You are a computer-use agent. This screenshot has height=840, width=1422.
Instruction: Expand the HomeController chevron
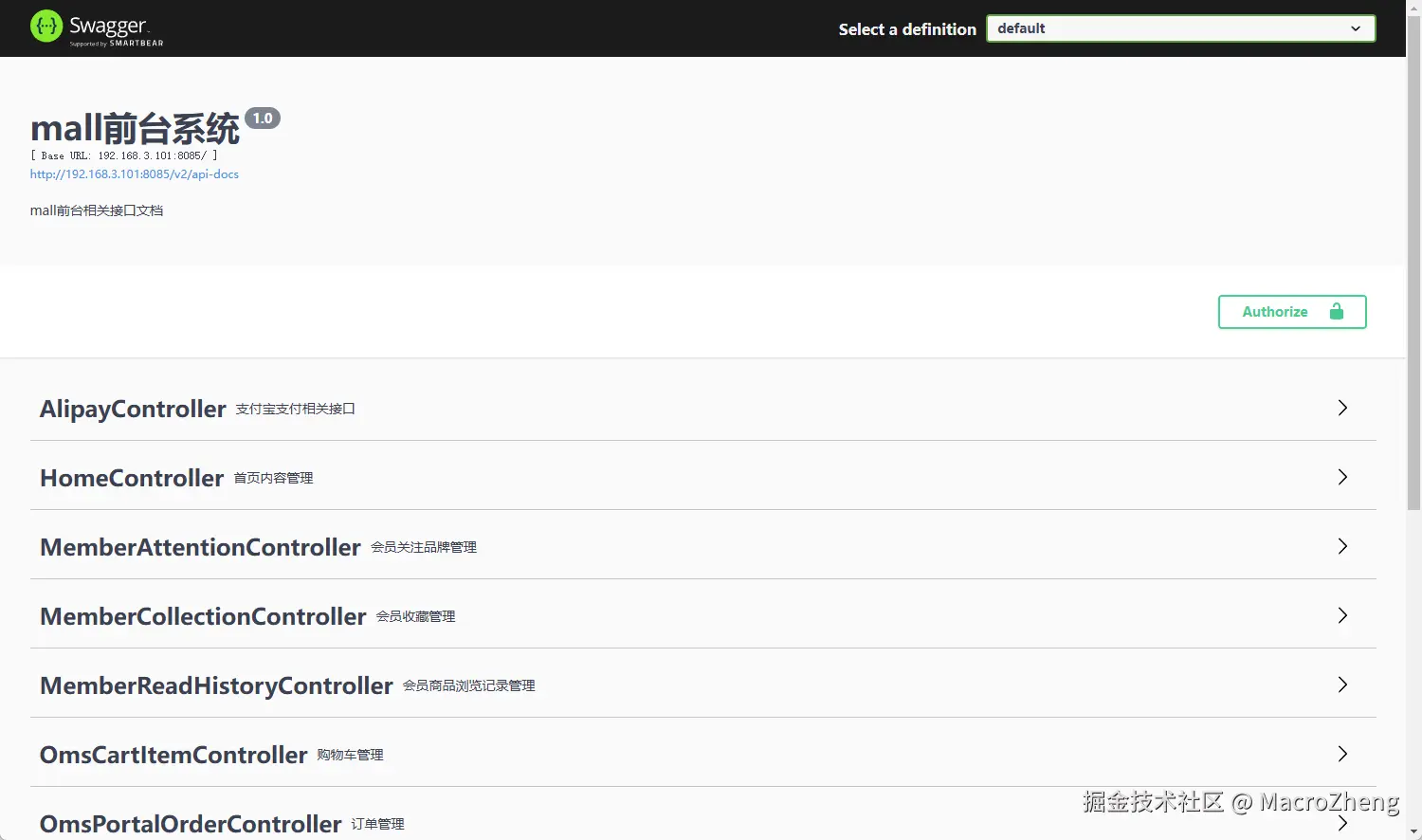coord(1342,477)
